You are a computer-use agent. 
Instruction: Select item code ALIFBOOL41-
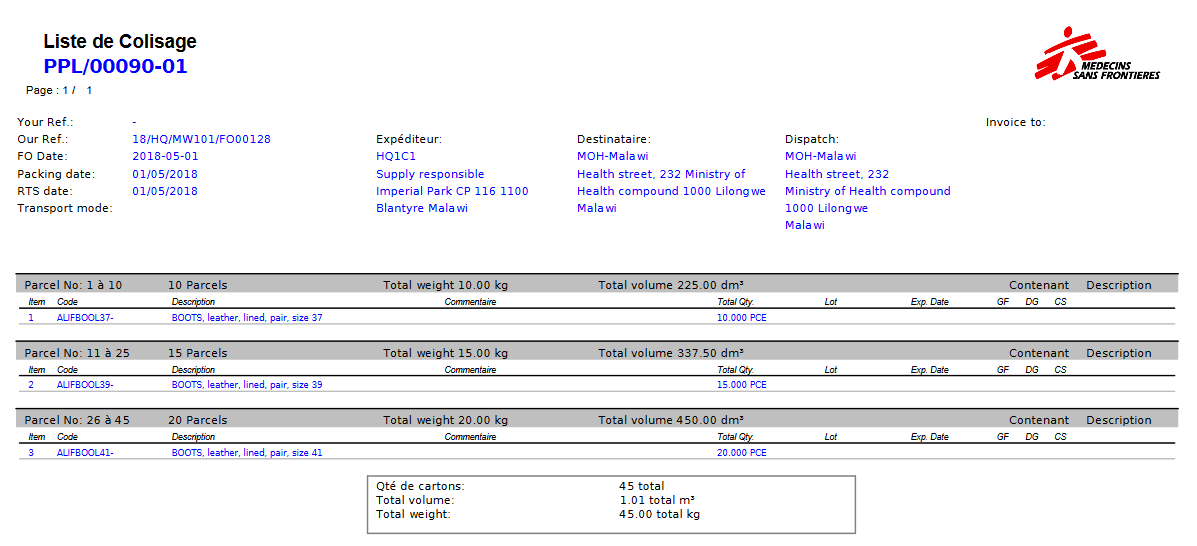[85, 453]
